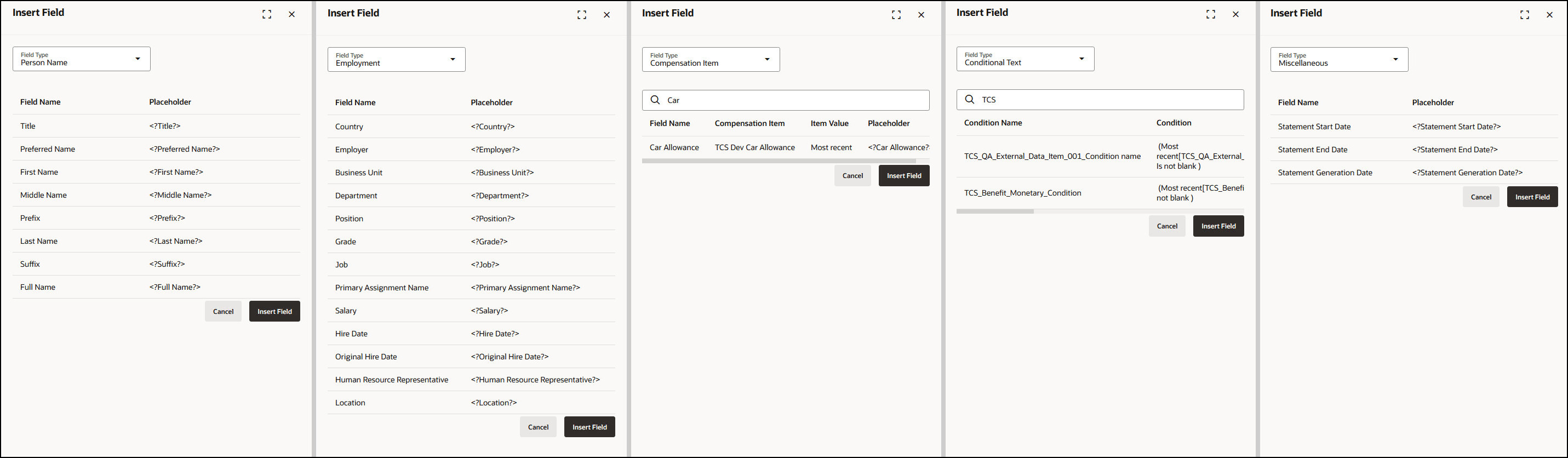
Task: Expand the Compensation Item dialog to full screen
Action: click(x=896, y=15)
